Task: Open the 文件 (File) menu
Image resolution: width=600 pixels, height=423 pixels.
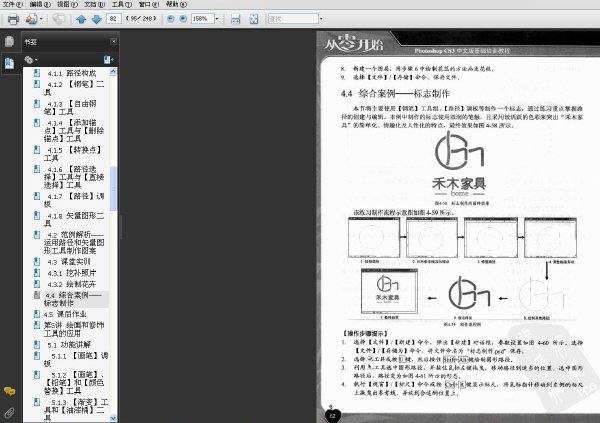Action: 13,4
